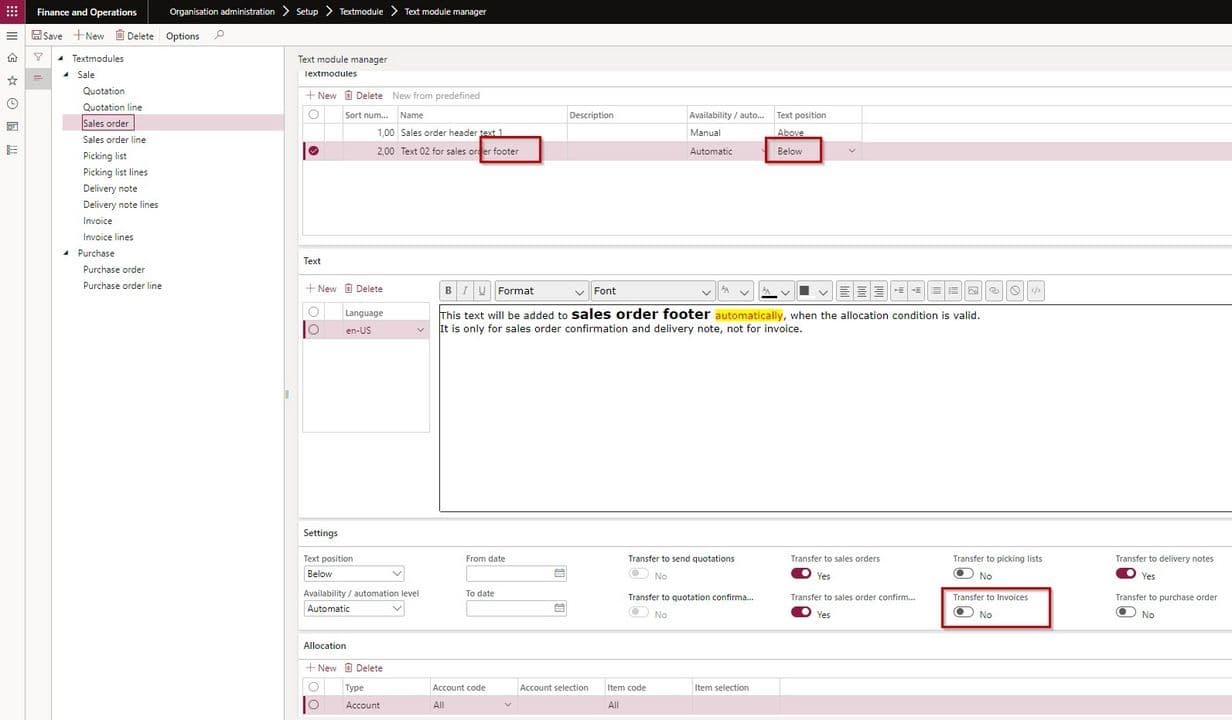Enable Transfer to picking lists toggle
This screenshot has width=1232, height=720.
[x=964, y=574]
